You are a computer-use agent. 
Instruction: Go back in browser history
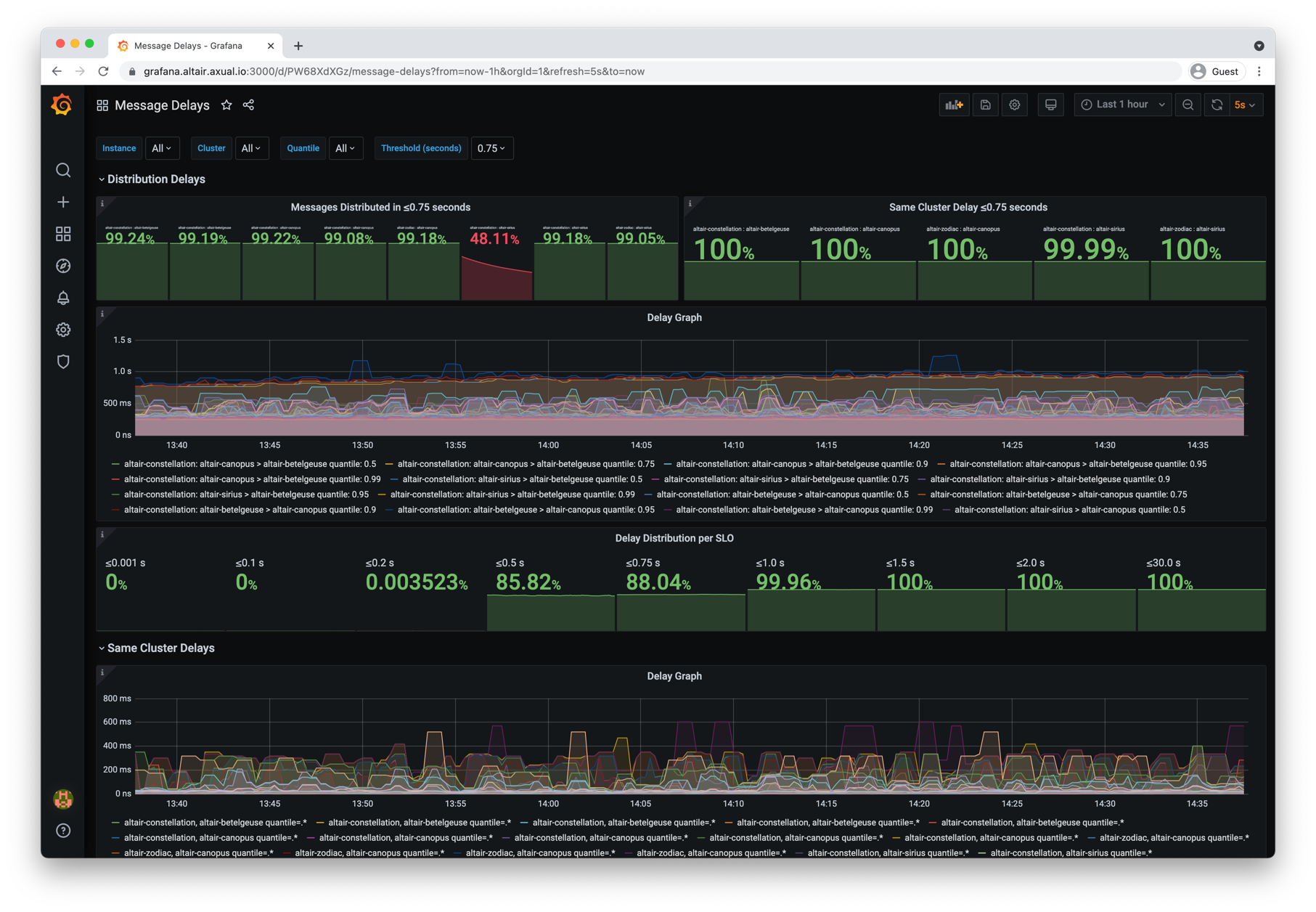pos(57,71)
